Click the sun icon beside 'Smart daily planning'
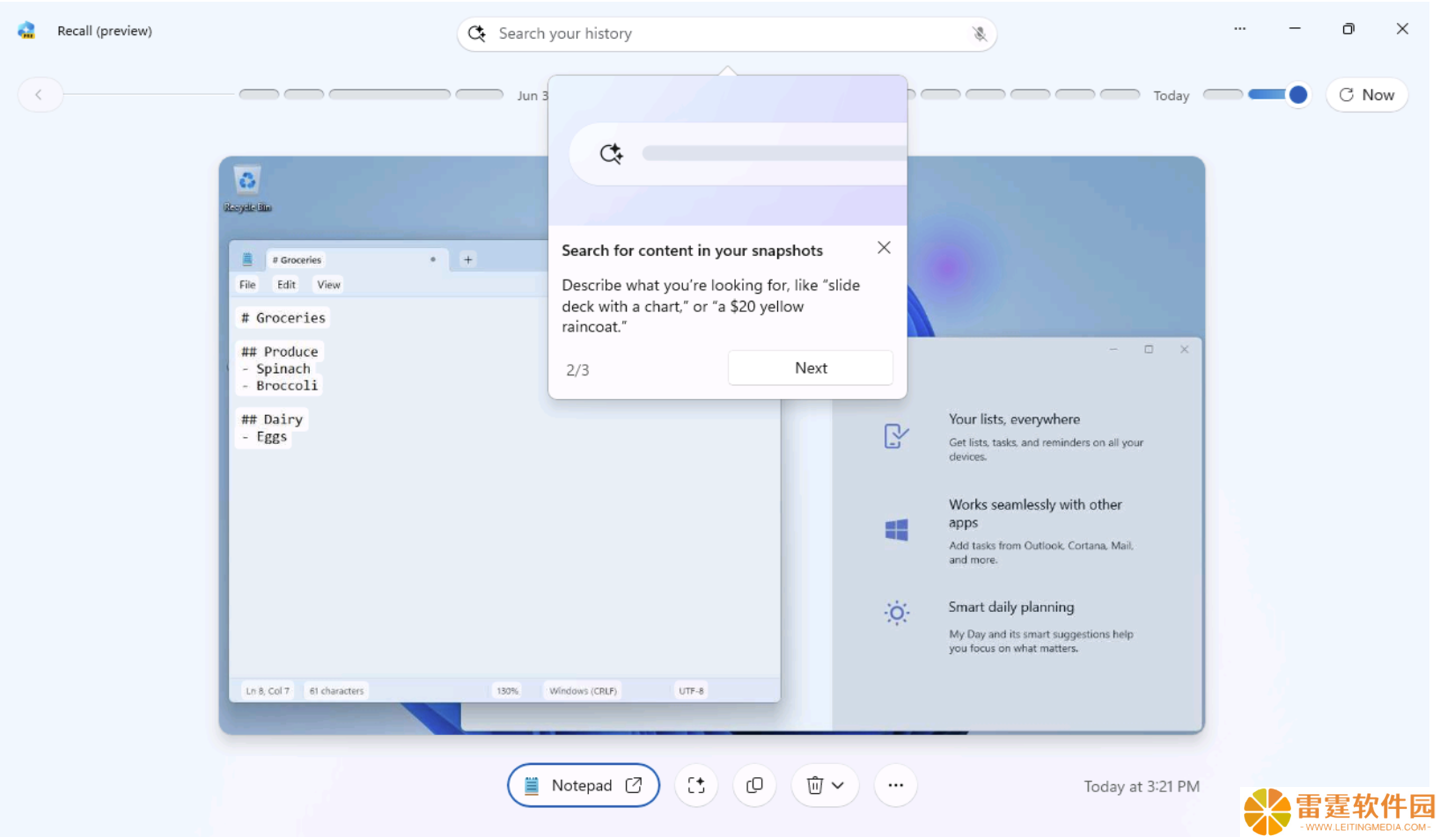This screenshot has height=837, width=1440. pyautogui.click(x=896, y=613)
